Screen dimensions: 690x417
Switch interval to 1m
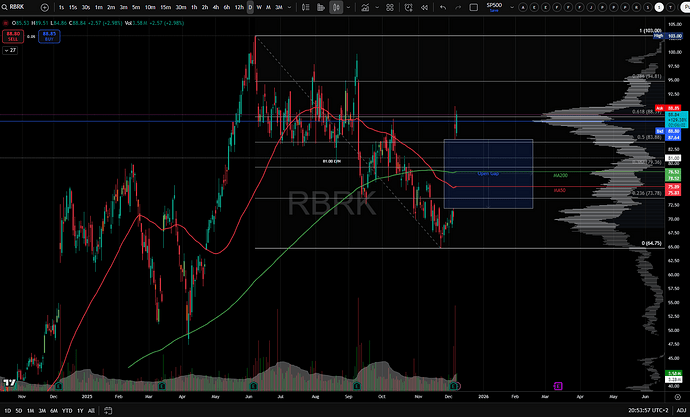pos(99,7)
